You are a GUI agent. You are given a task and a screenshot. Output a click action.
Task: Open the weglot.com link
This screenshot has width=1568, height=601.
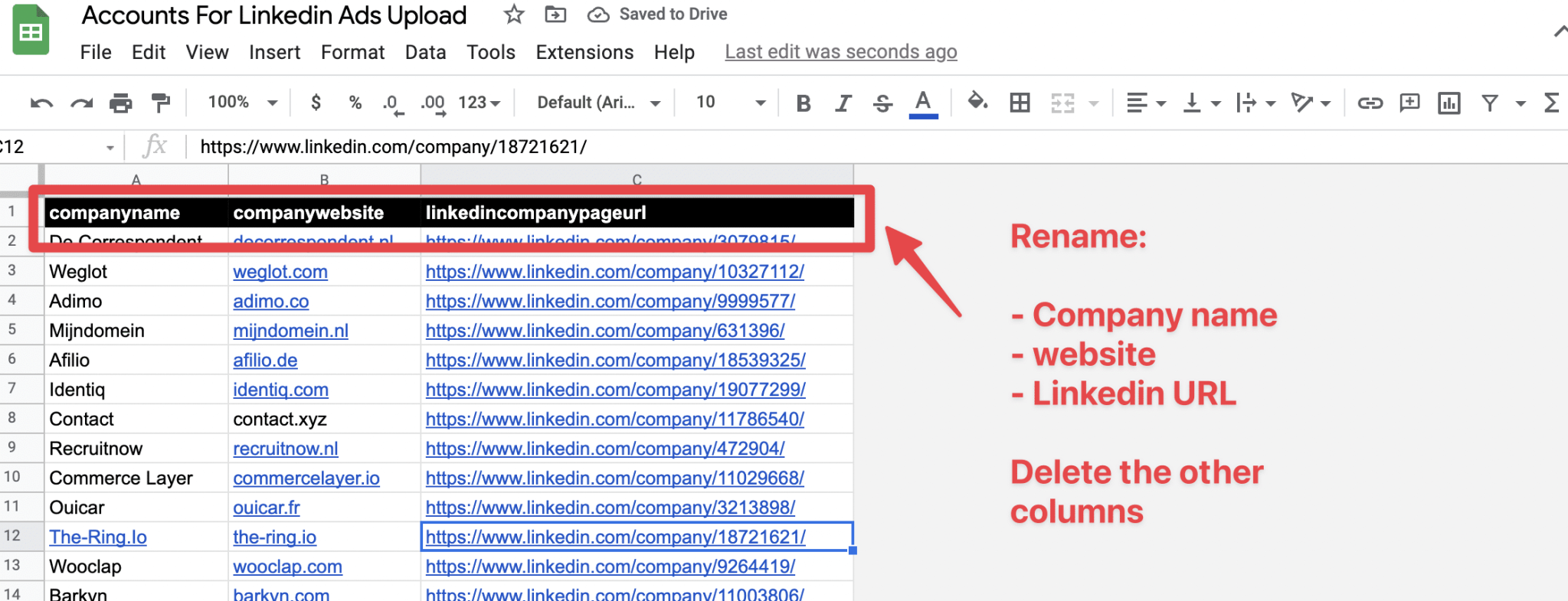pos(280,272)
